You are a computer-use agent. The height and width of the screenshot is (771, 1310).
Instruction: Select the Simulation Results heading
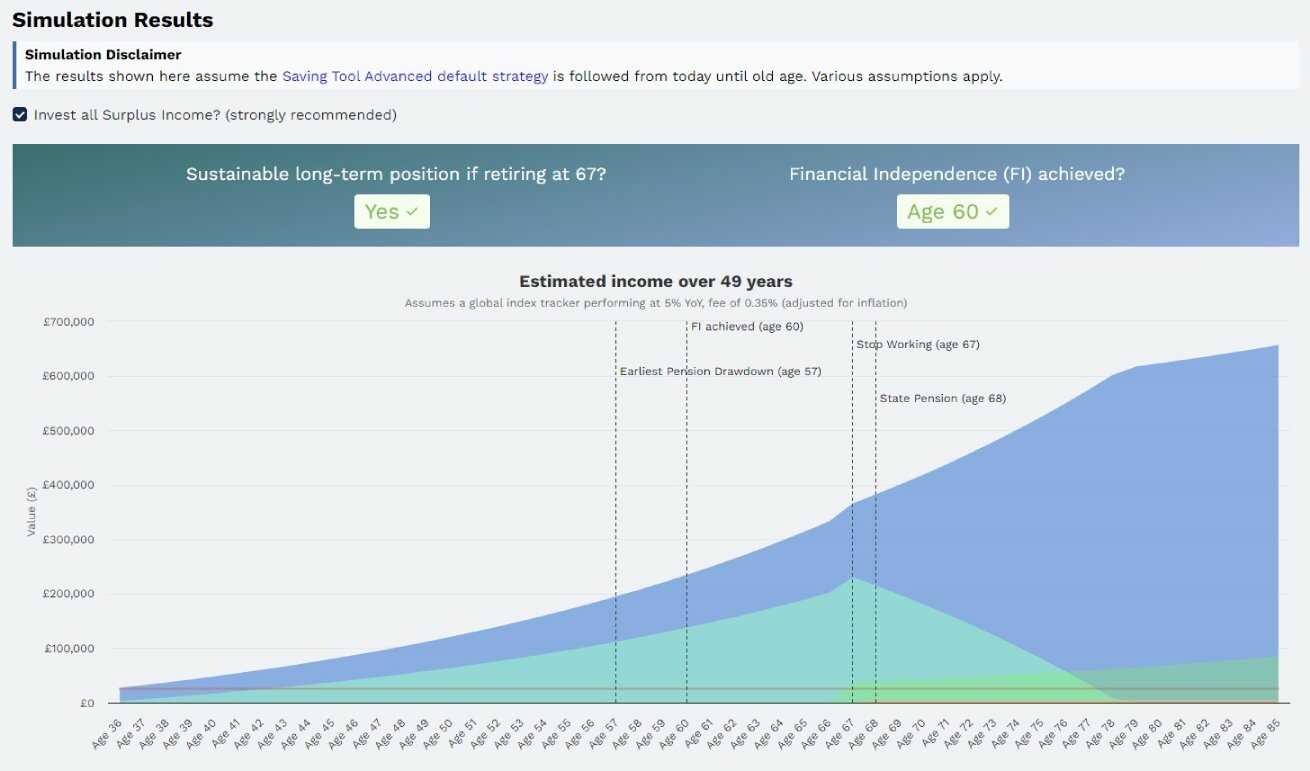(x=112, y=19)
